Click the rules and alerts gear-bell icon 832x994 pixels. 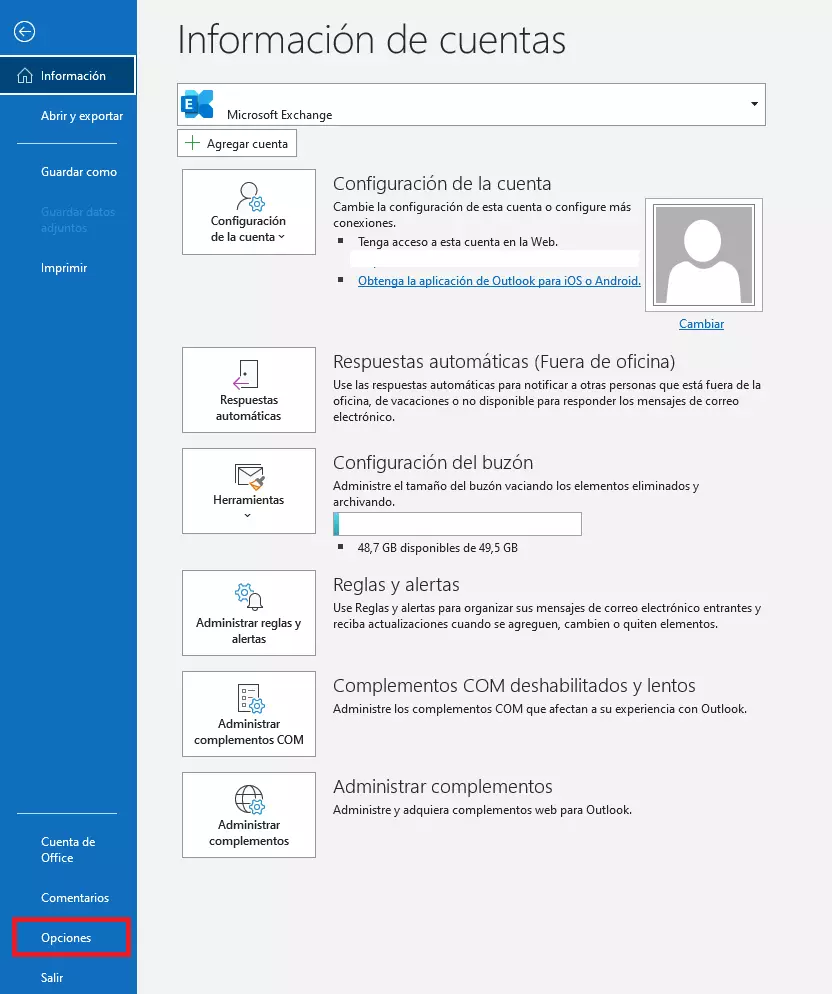pyautogui.click(x=249, y=597)
